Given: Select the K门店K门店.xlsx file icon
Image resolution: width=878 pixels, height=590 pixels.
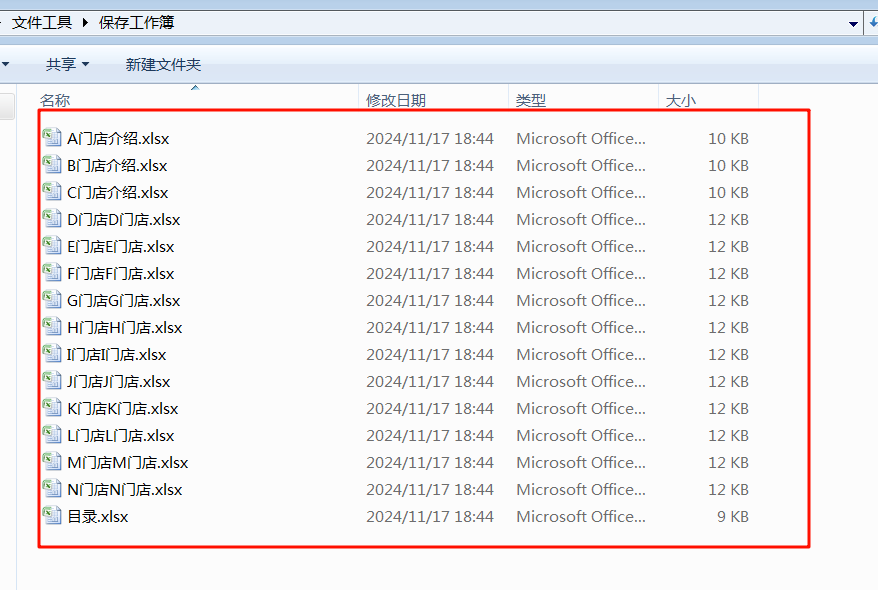Looking at the screenshot, I should 52,408.
